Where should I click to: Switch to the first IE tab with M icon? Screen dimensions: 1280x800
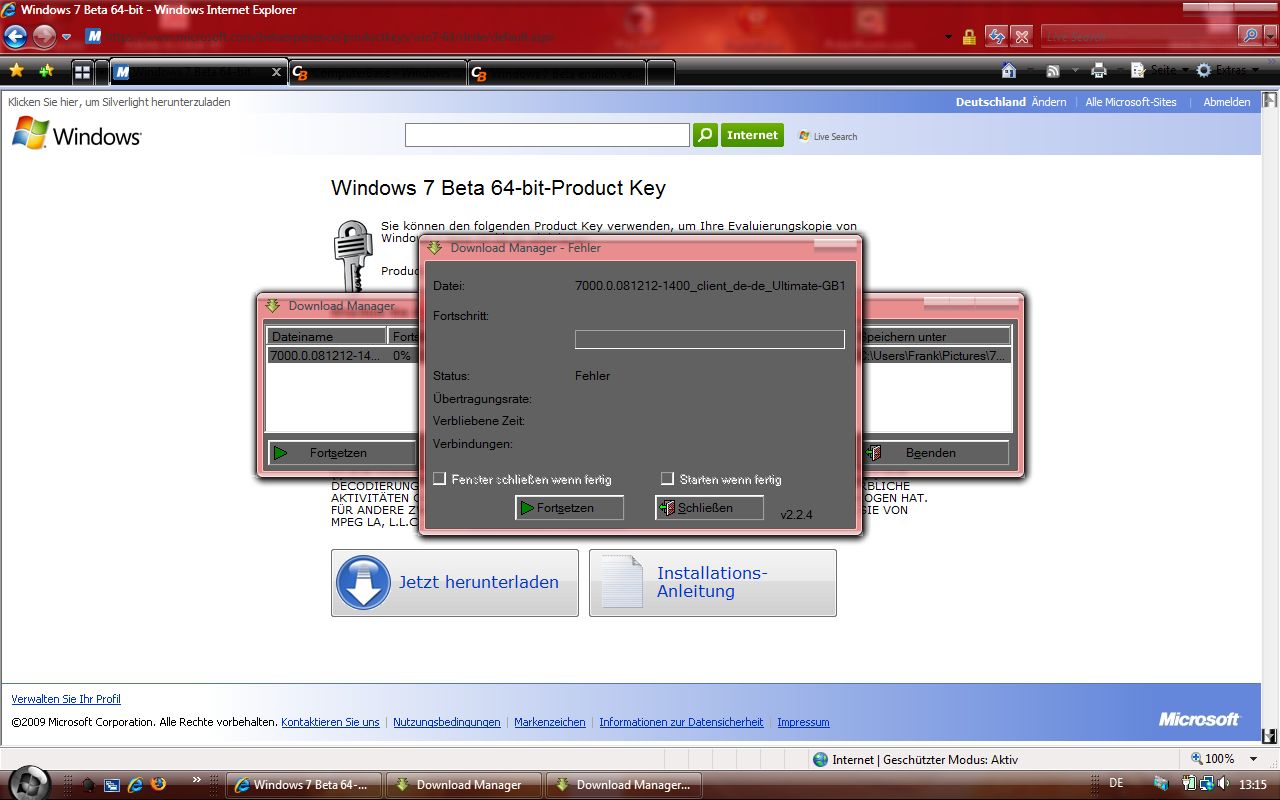[197, 73]
